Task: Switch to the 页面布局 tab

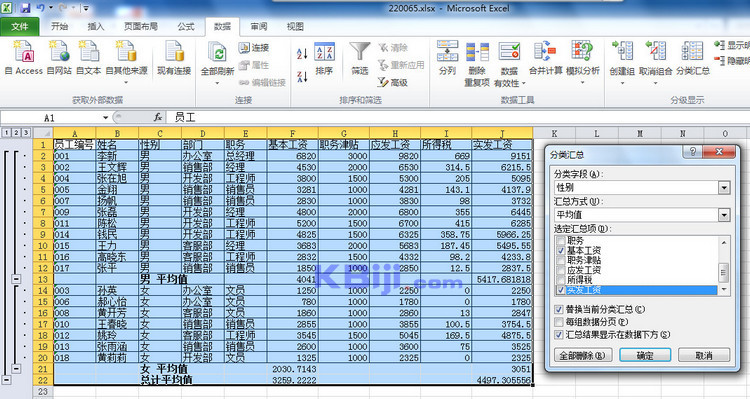Action: pyautogui.click(x=141, y=27)
